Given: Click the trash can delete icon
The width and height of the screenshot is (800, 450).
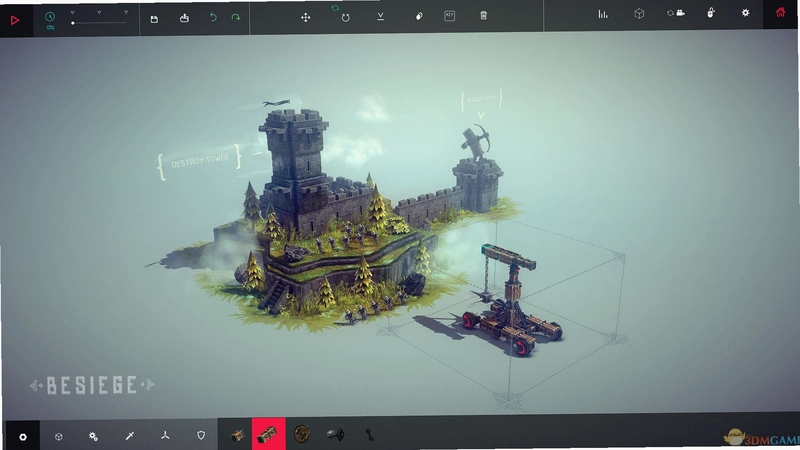Looking at the screenshot, I should tap(483, 15).
